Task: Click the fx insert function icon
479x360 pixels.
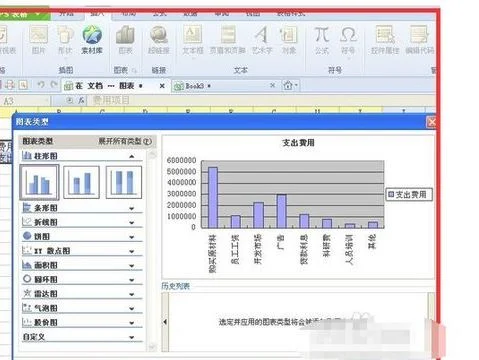Action: (x=81, y=100)
